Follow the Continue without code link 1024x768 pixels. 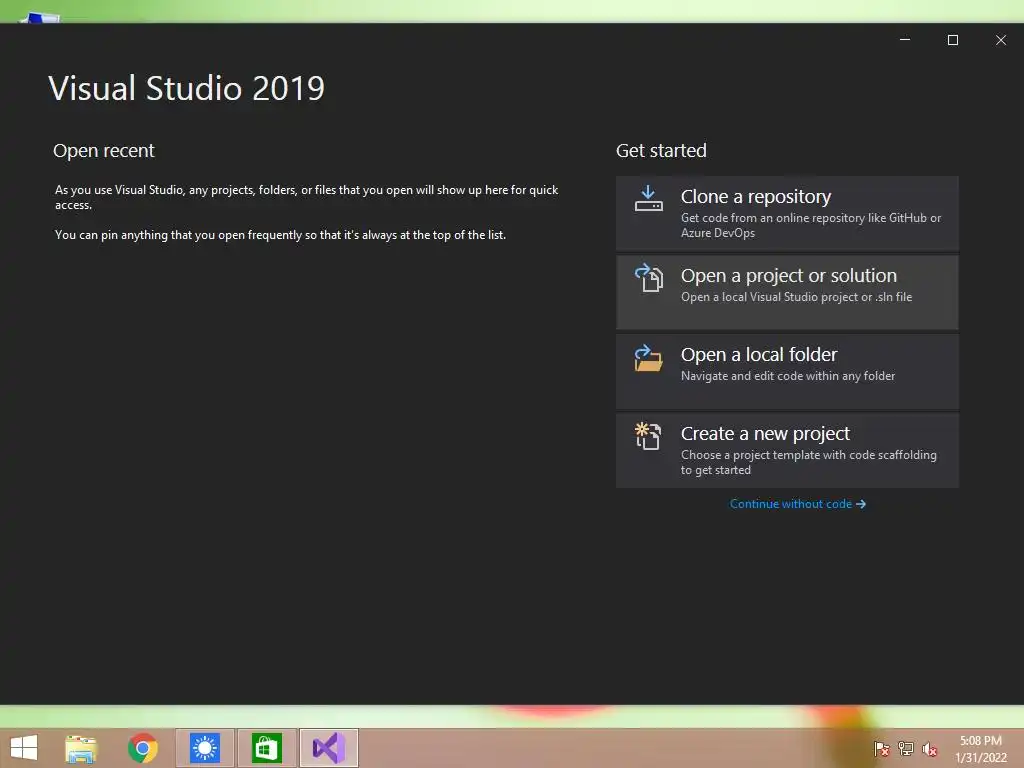(797, 504)
